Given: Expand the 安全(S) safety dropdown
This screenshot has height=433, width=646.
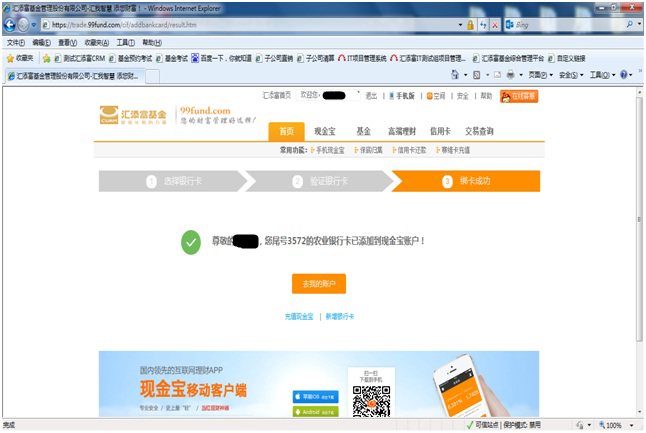Looking at the screenshot, I should pos(570,75).
